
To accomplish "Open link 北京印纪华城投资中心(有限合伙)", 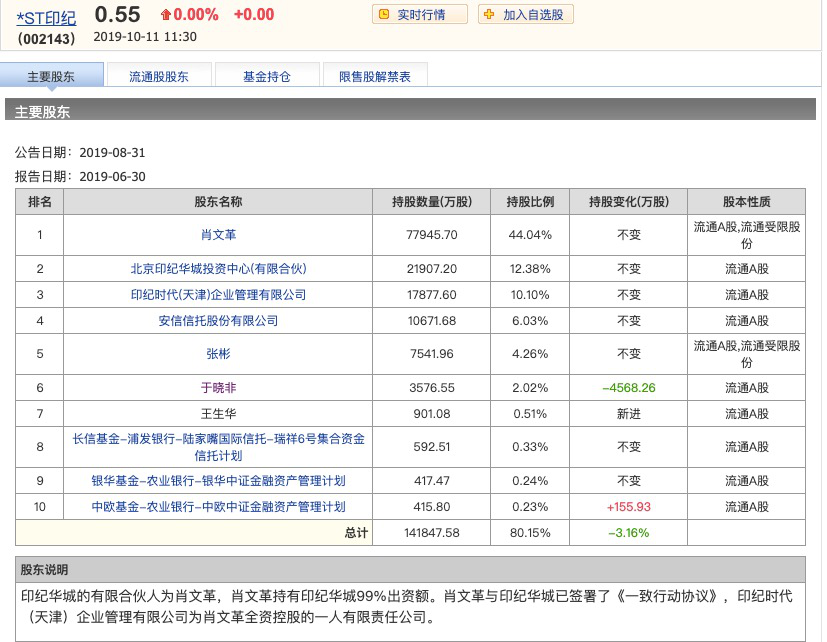I will click(x=218, y=269).
